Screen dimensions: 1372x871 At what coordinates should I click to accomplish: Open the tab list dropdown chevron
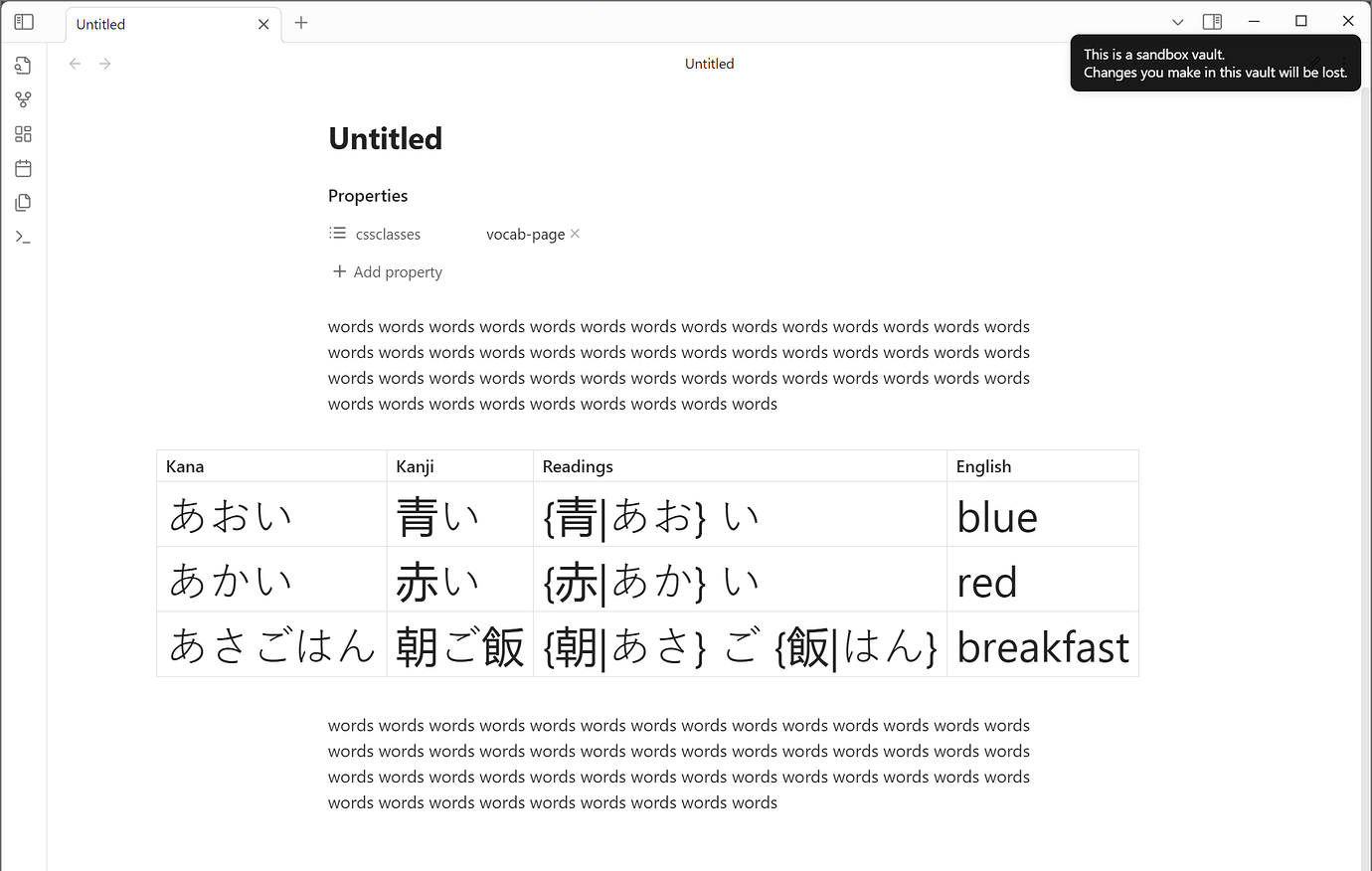(1178, 22)
